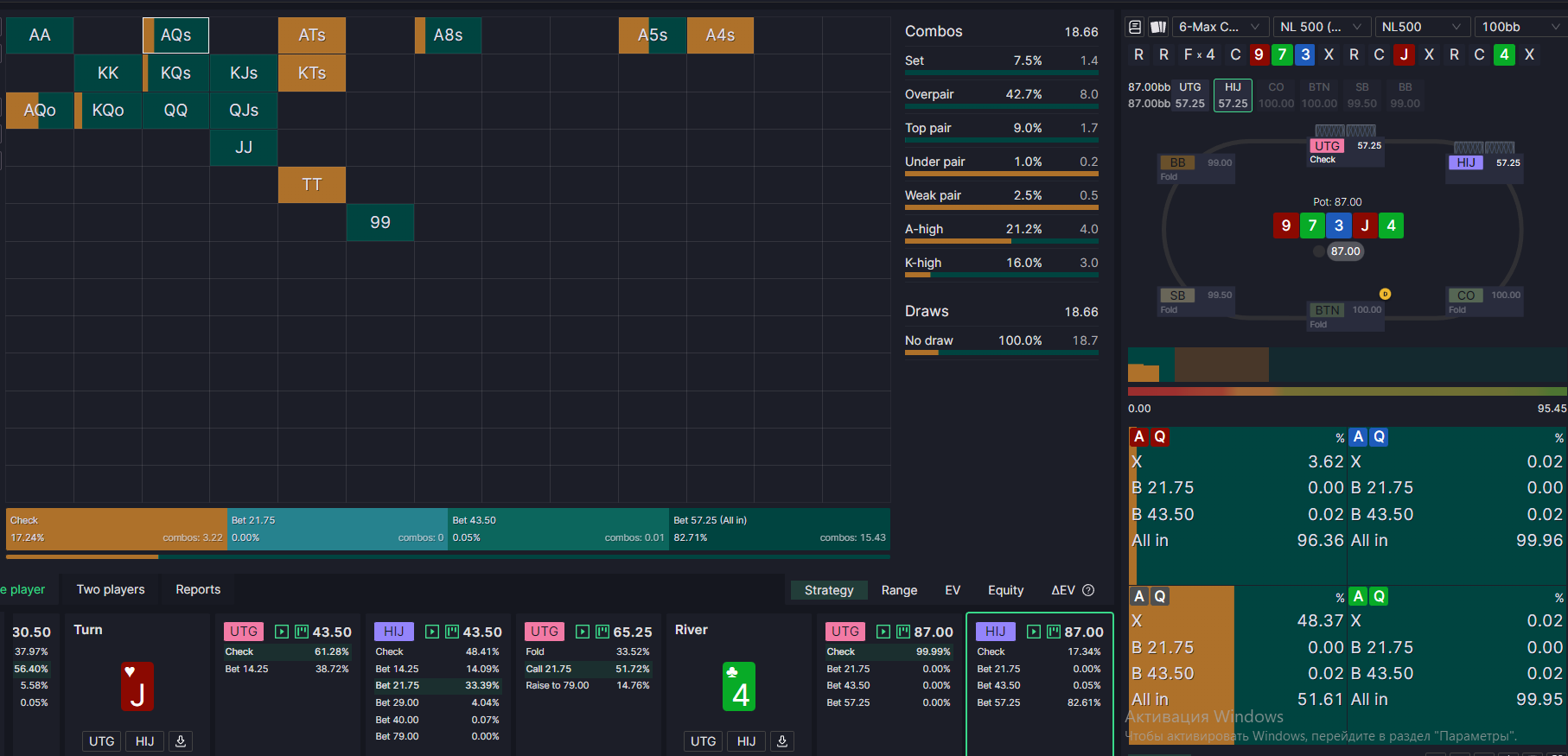
Task: Open the library book icon
Action: coord(1135,27)
